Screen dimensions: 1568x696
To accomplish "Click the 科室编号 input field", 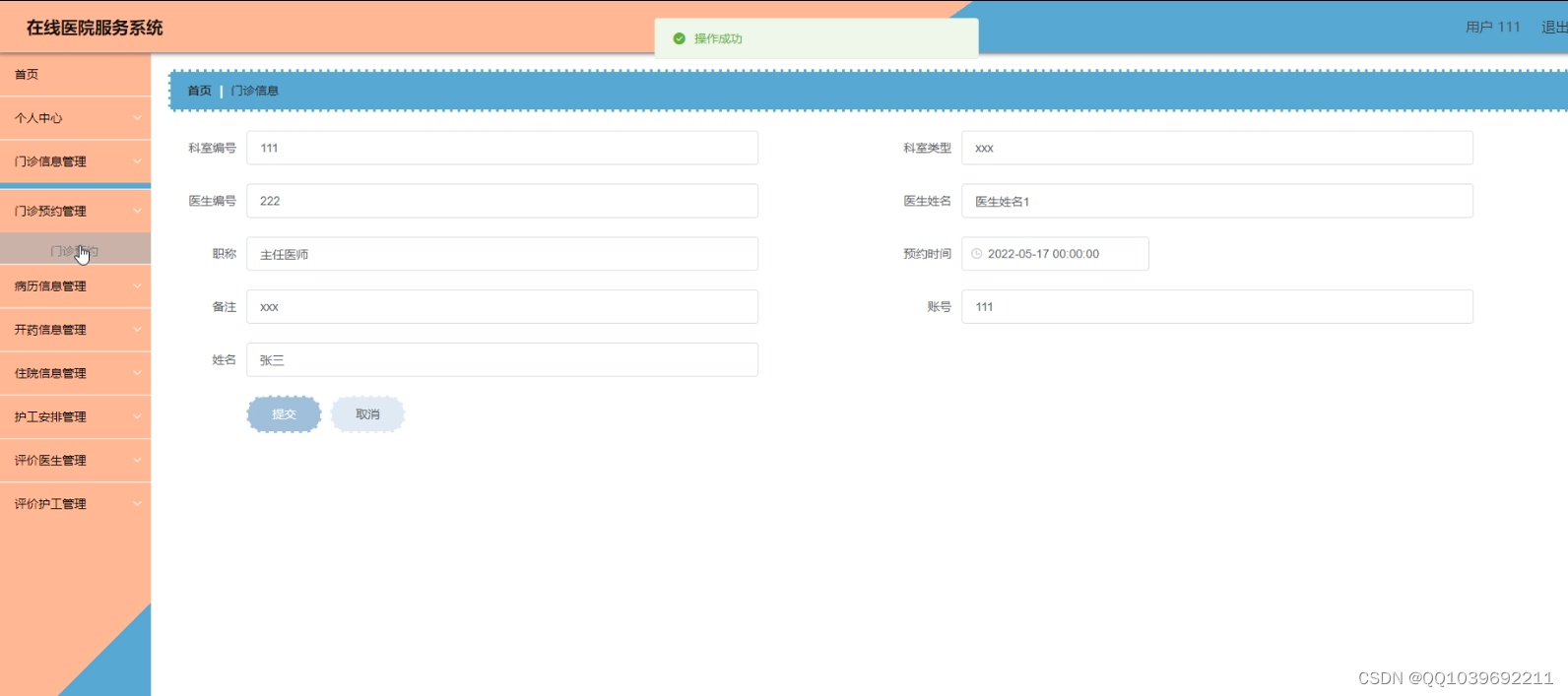I will [502, 148].
